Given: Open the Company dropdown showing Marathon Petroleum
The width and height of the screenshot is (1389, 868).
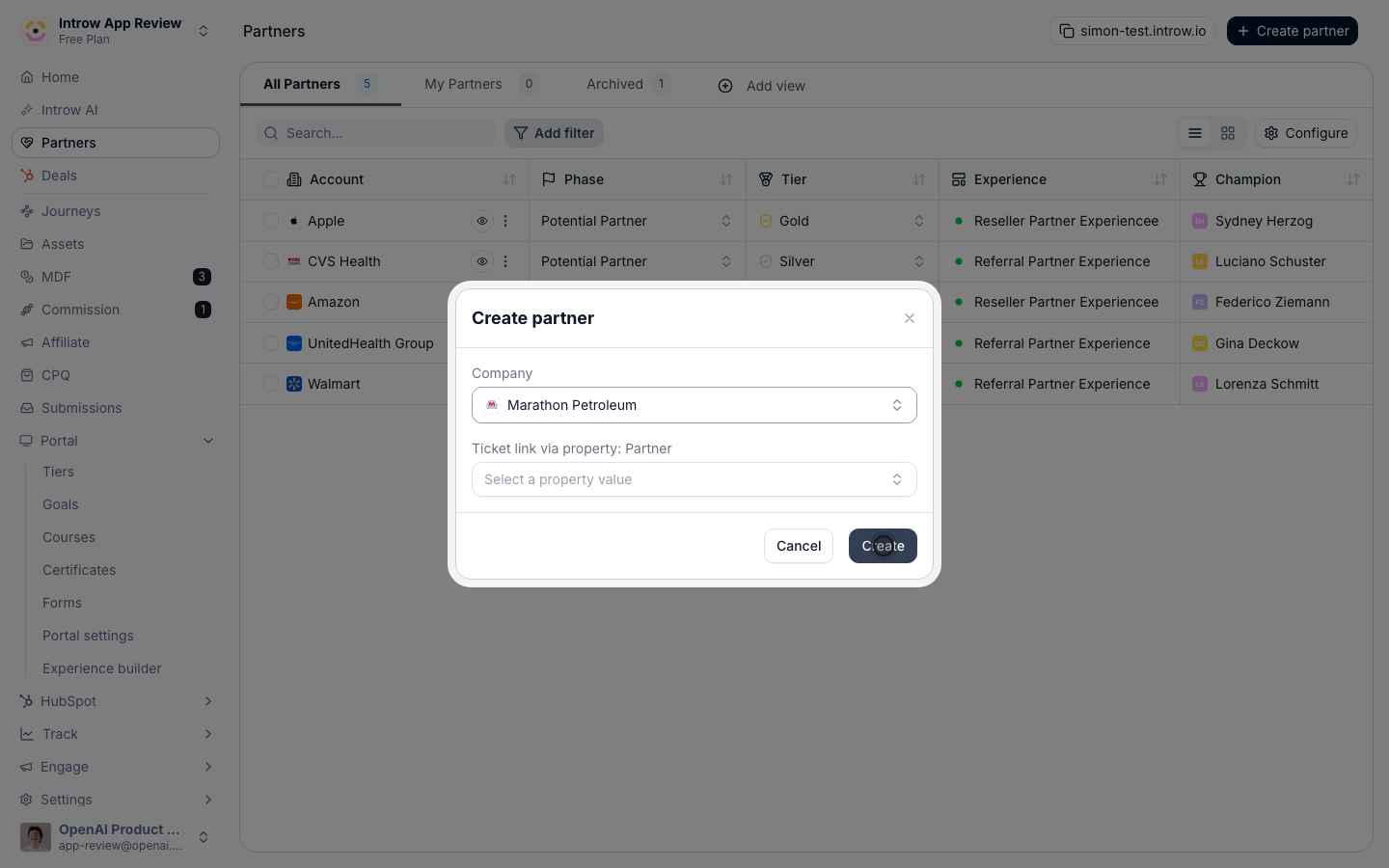Looking at the screenshot, I should coord(694,405).
